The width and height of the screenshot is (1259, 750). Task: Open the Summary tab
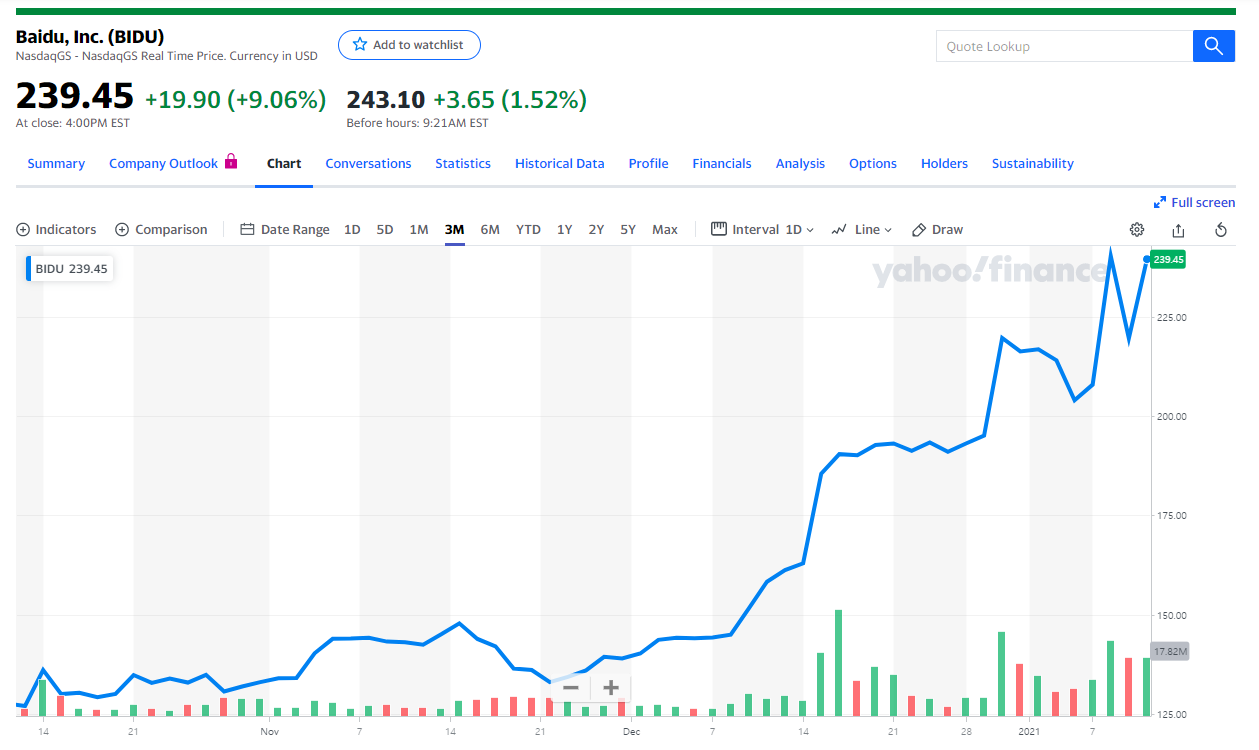56,164
